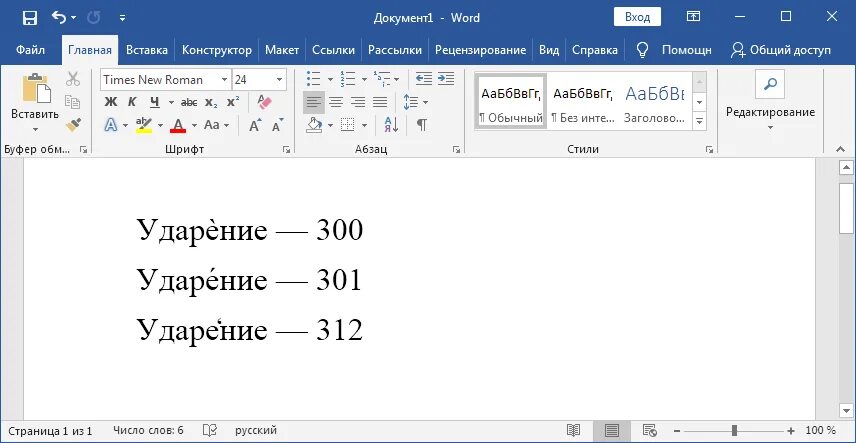Toggle paragraph marks ¶ display
Viewport: 856px width, 443px height.
421,125
